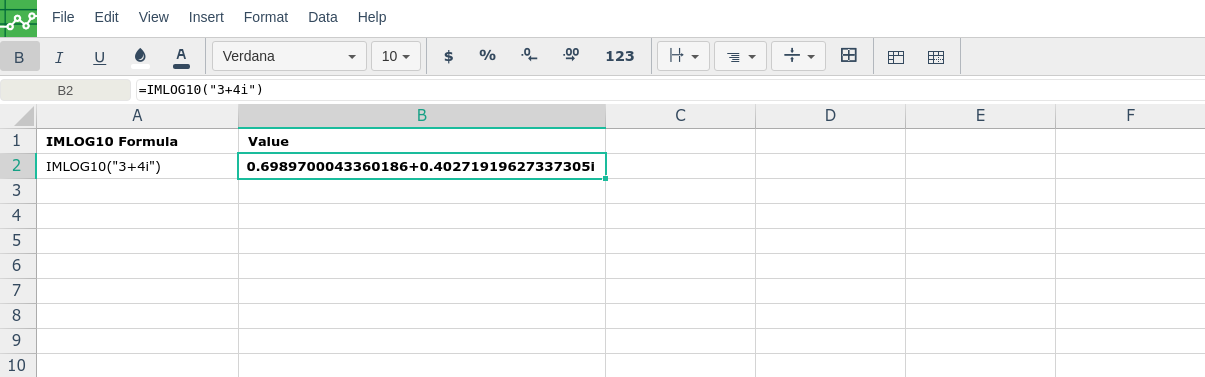Open the horizontal alignment dropdown

point(683,56)
